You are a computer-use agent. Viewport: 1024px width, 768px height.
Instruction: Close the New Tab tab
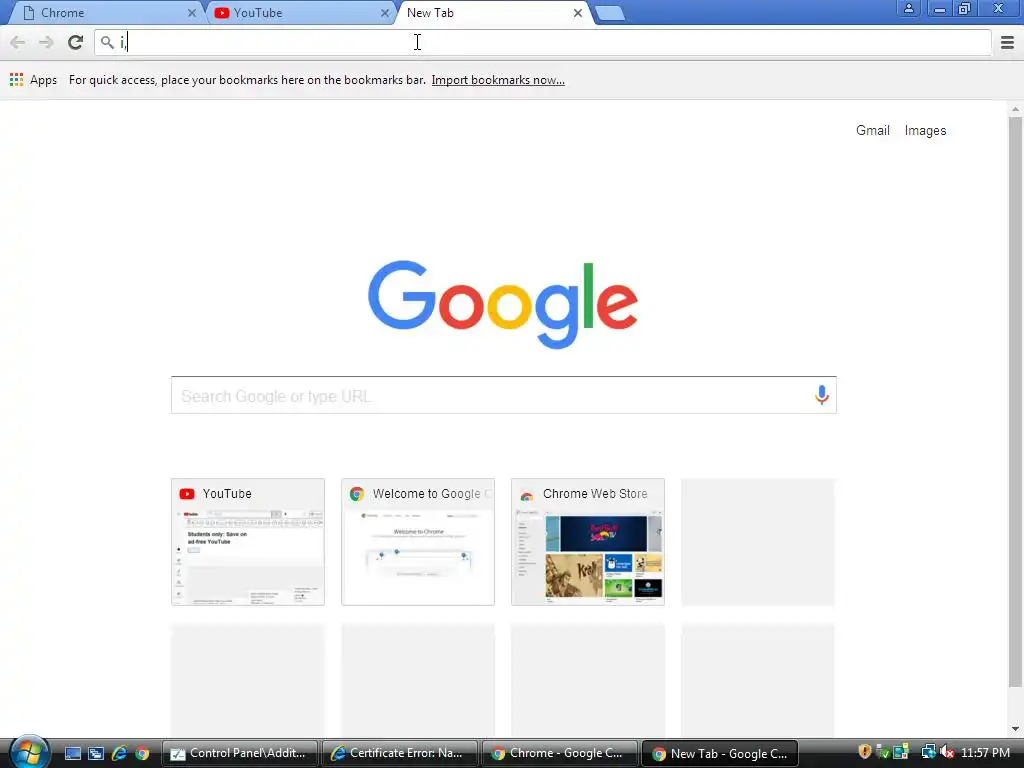pyautogui.click(x=577, y=13)
